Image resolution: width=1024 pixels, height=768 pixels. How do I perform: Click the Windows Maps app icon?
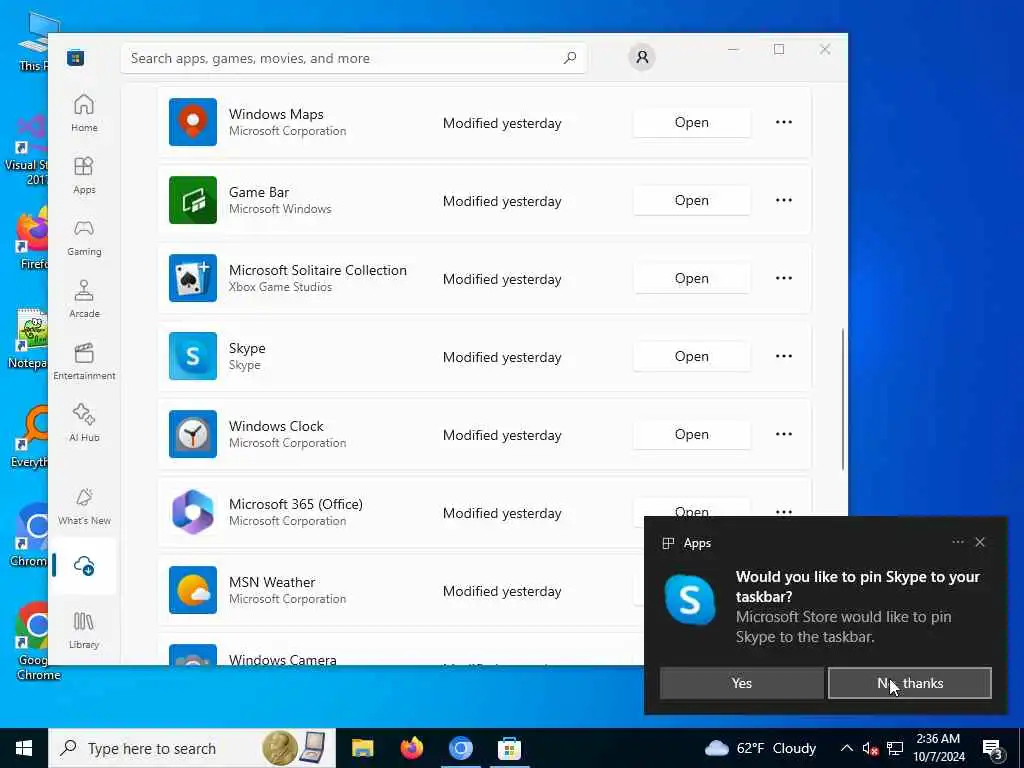pos(193,122)
